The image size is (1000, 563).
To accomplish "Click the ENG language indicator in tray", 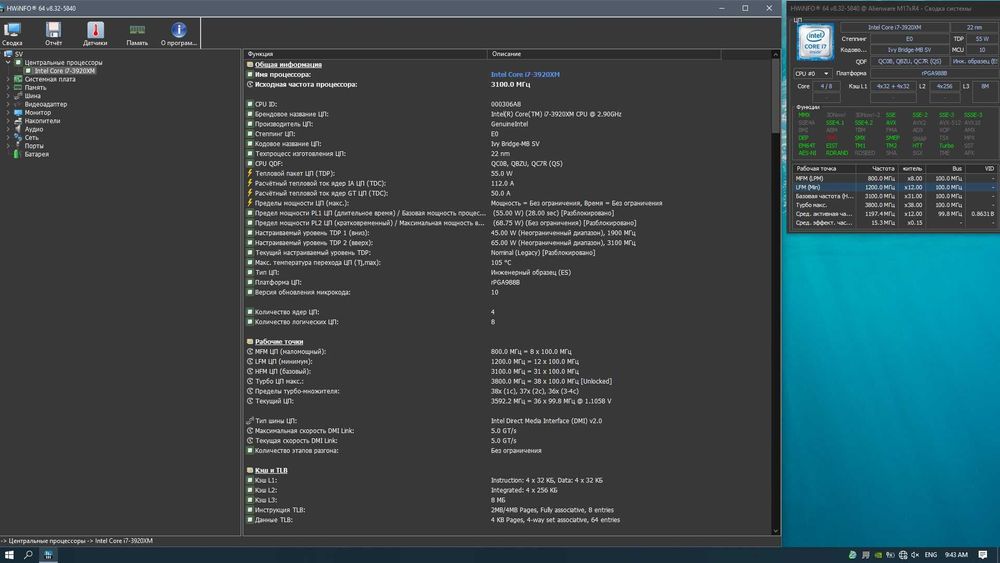I will 930,553.
